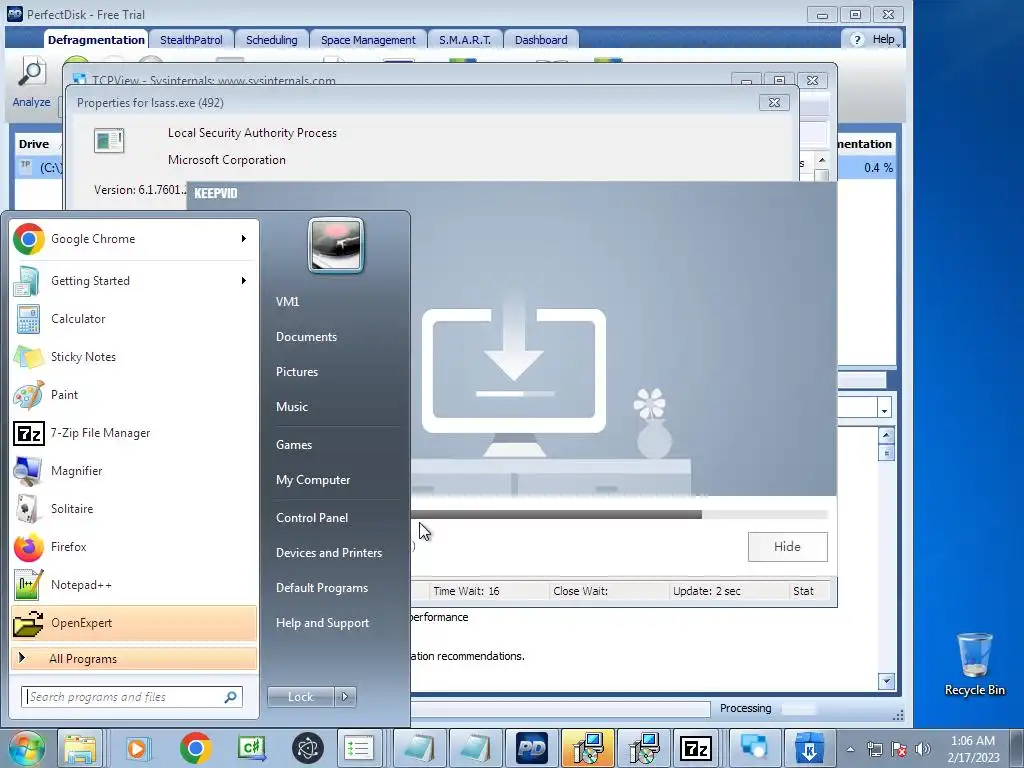This screenshot has height=768, width=1024.
Task: Click the Start button
Action: coord(26,748)
